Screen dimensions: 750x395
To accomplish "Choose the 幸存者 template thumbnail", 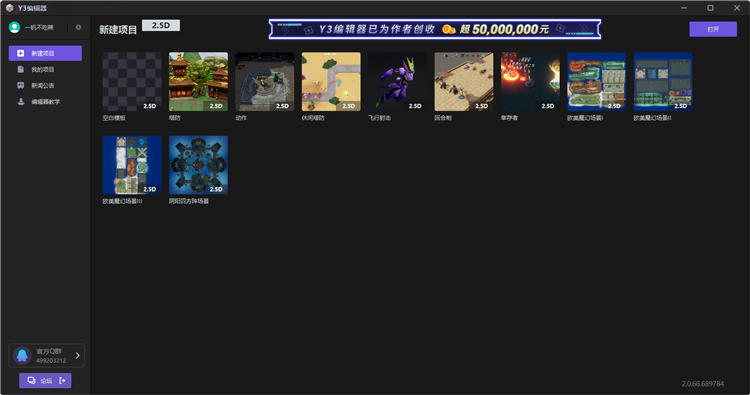I will 530,82.
